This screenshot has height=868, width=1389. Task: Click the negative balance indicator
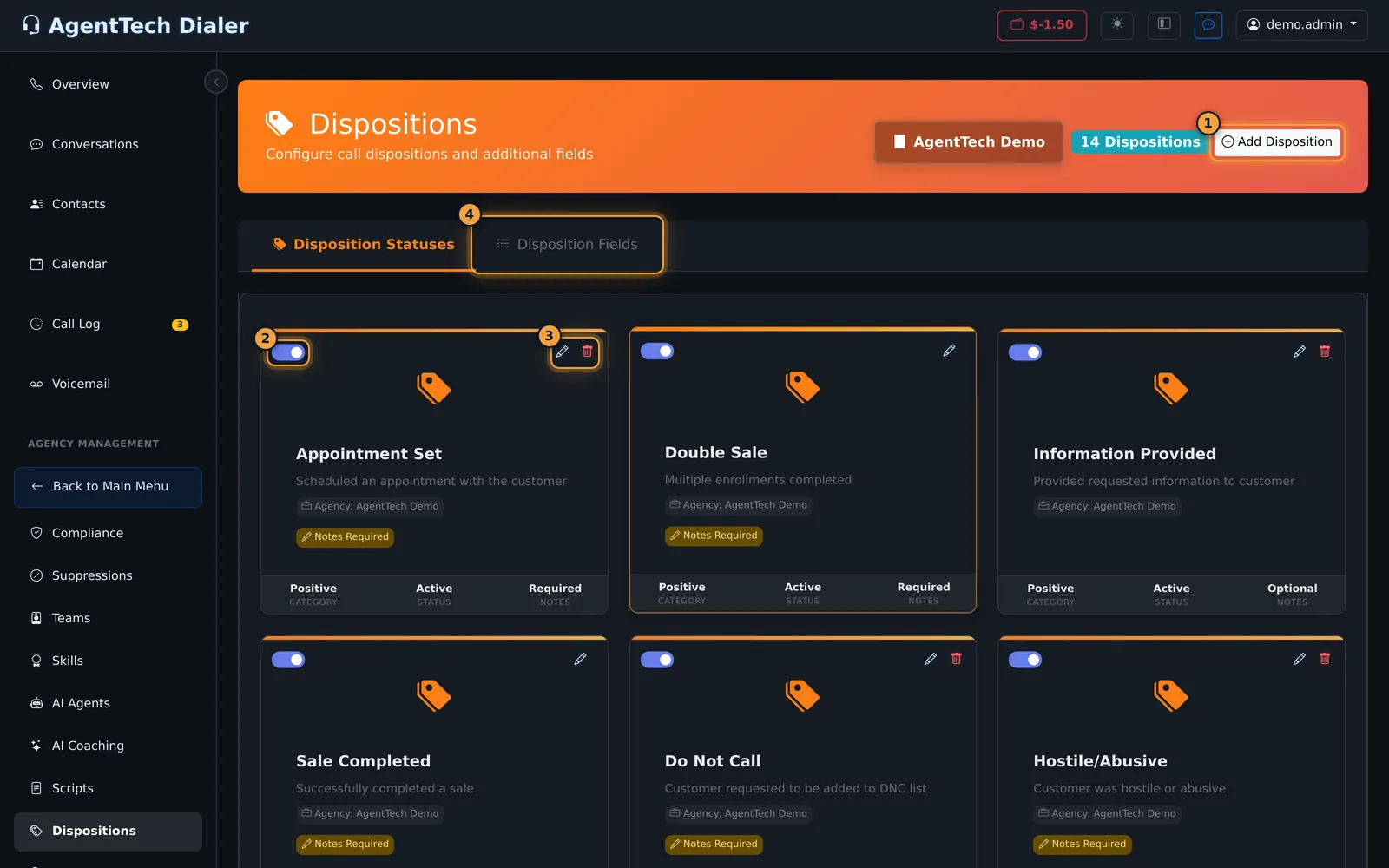[1042, 25]
